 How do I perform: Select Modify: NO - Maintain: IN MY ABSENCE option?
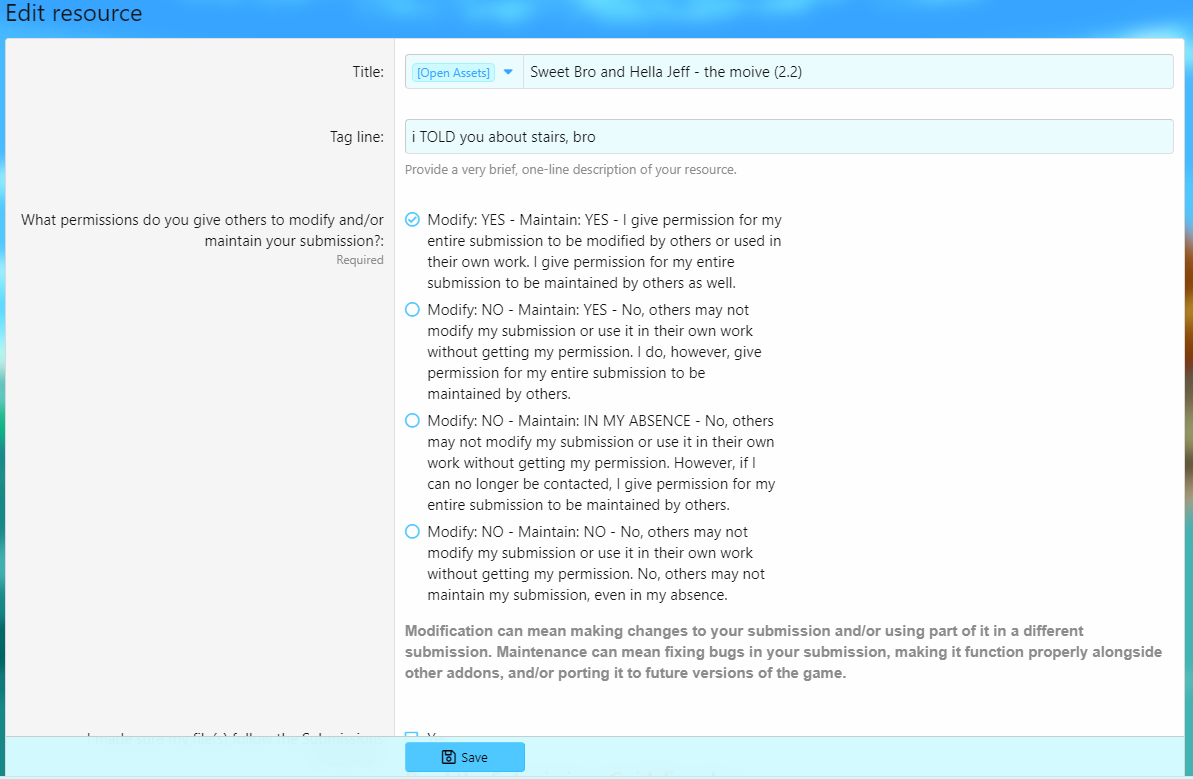[412, 421]
